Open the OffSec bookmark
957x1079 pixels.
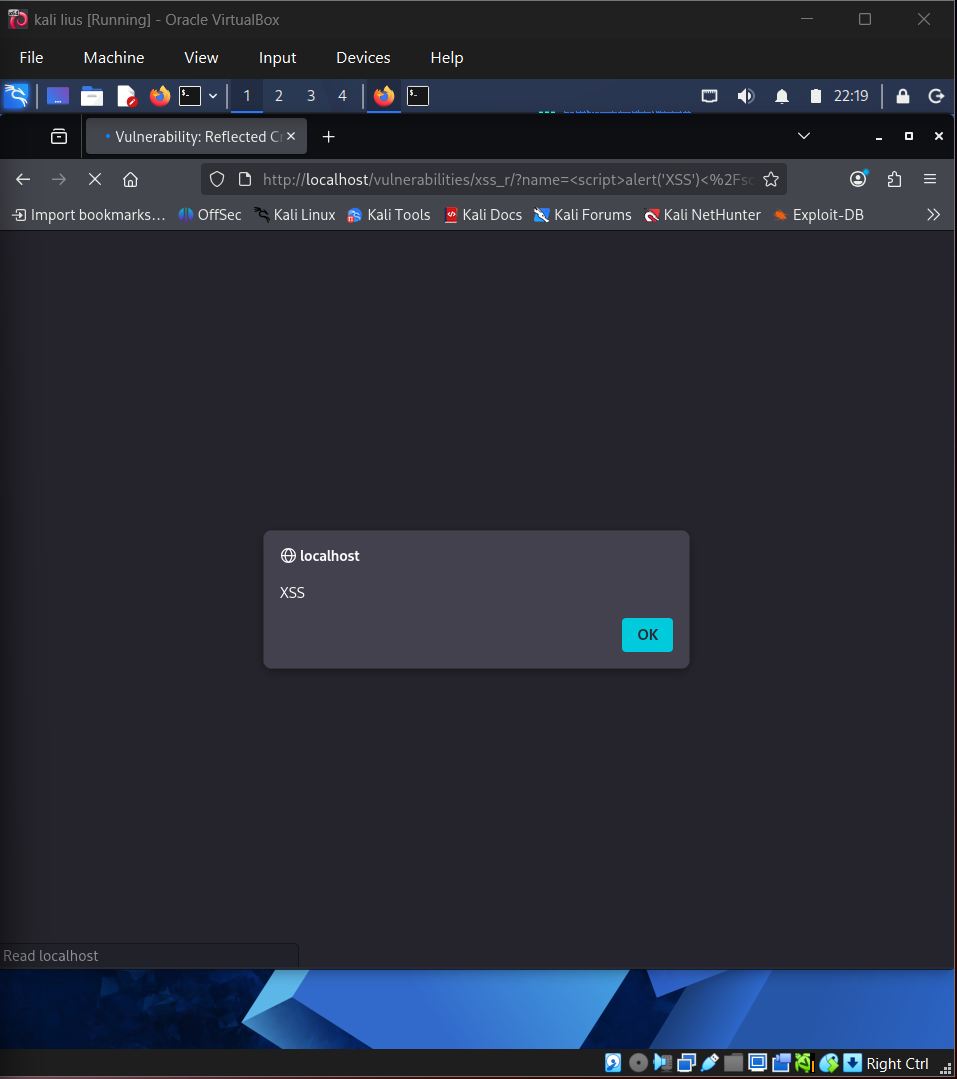[x=210, y=215]
